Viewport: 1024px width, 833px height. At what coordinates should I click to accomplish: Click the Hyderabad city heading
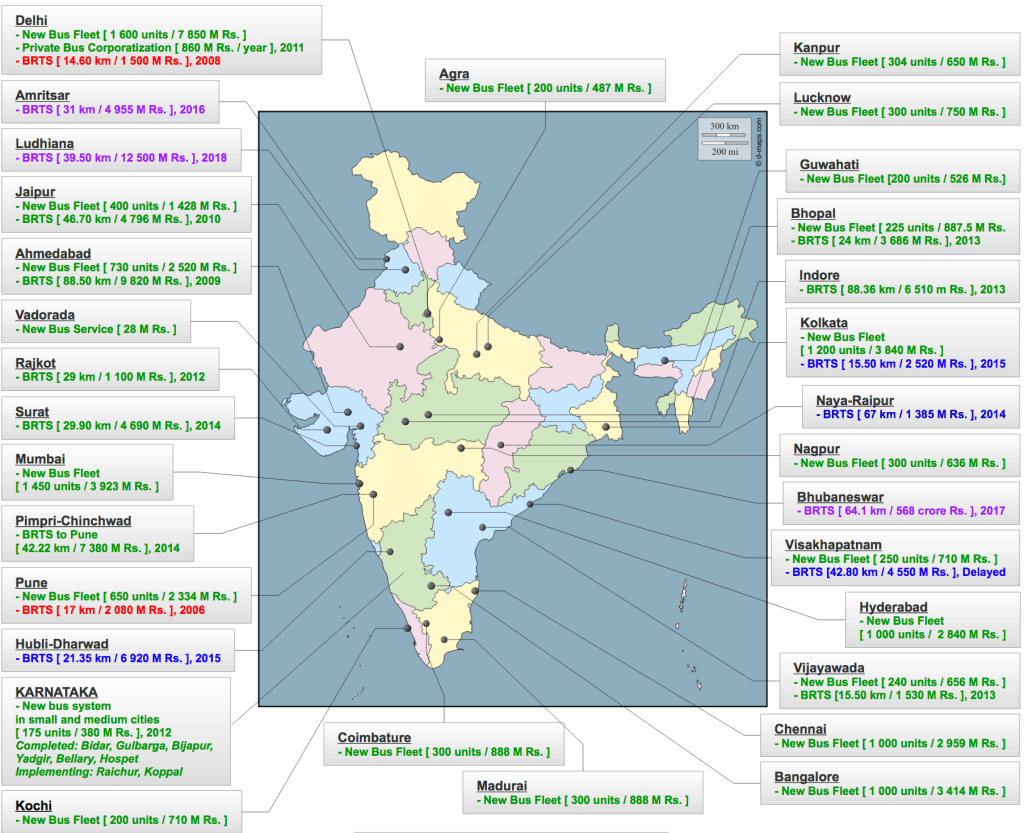[x=893, y=607]
